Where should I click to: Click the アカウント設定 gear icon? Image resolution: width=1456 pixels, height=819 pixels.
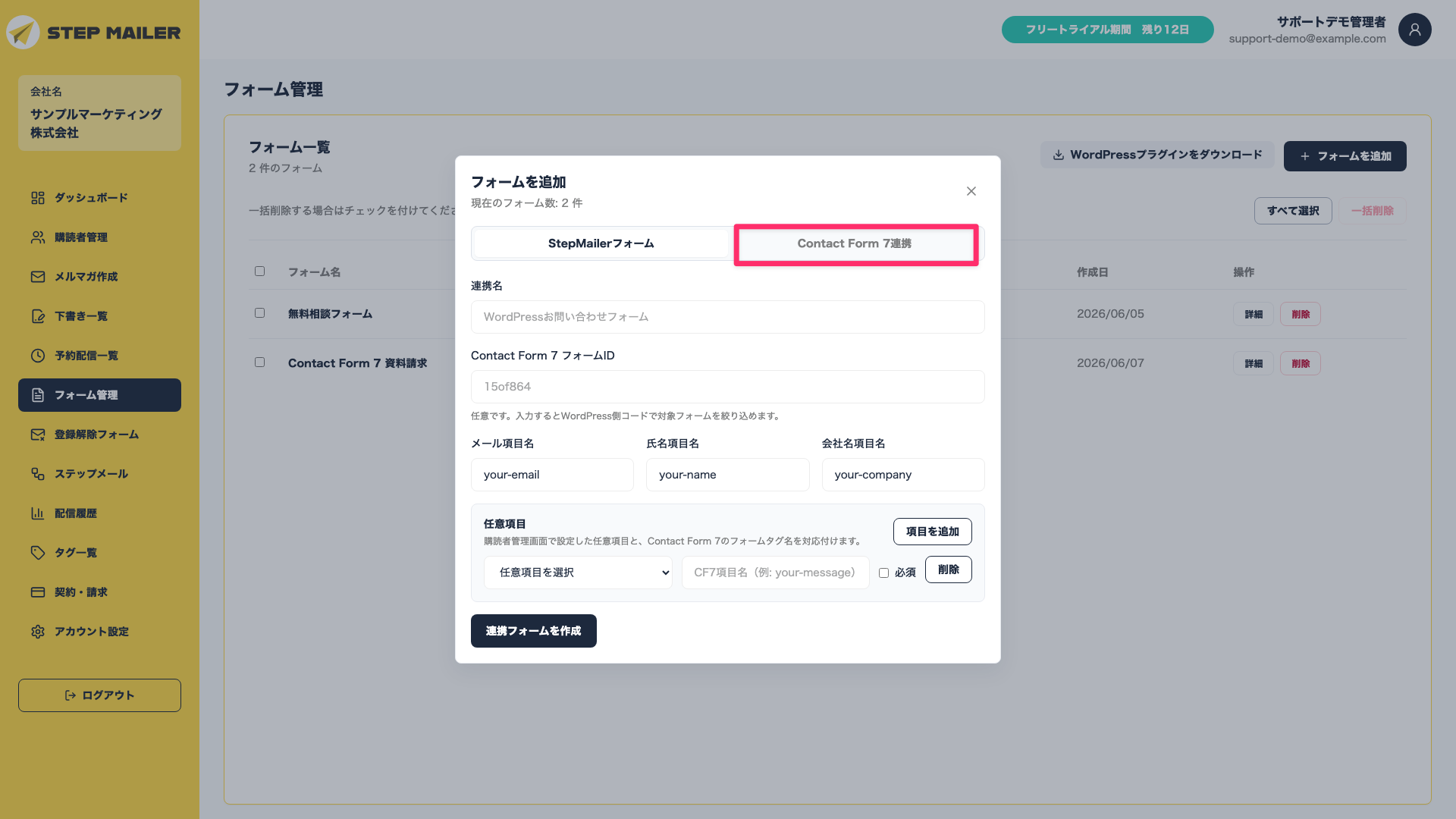point(38,632)
